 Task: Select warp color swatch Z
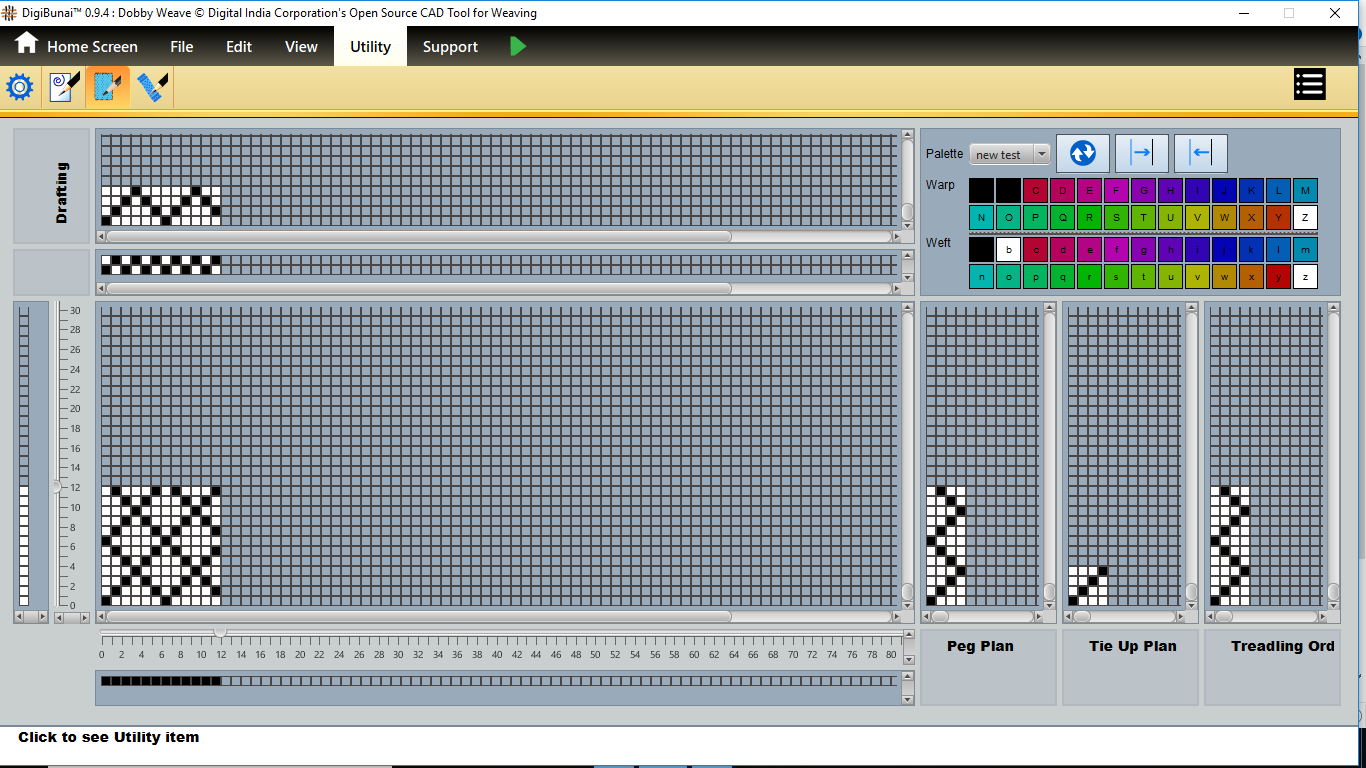pyautogui.click(x=1305, y=217)
